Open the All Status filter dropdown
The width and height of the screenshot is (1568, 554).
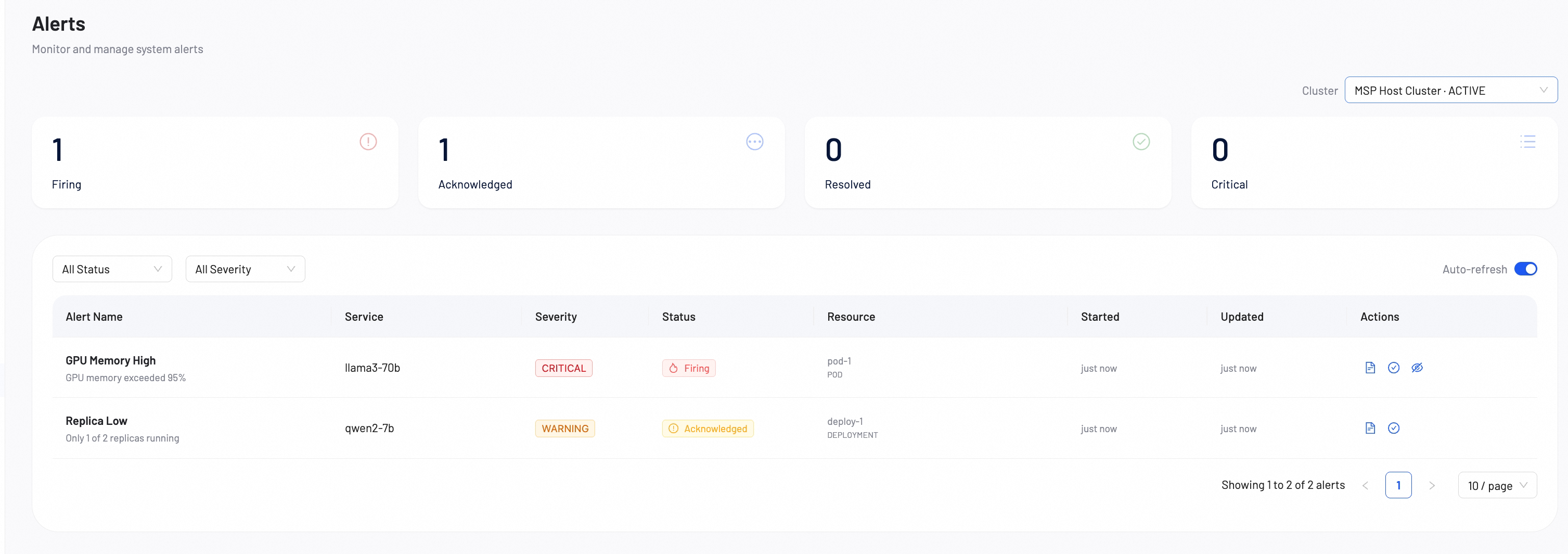point(112,269)
